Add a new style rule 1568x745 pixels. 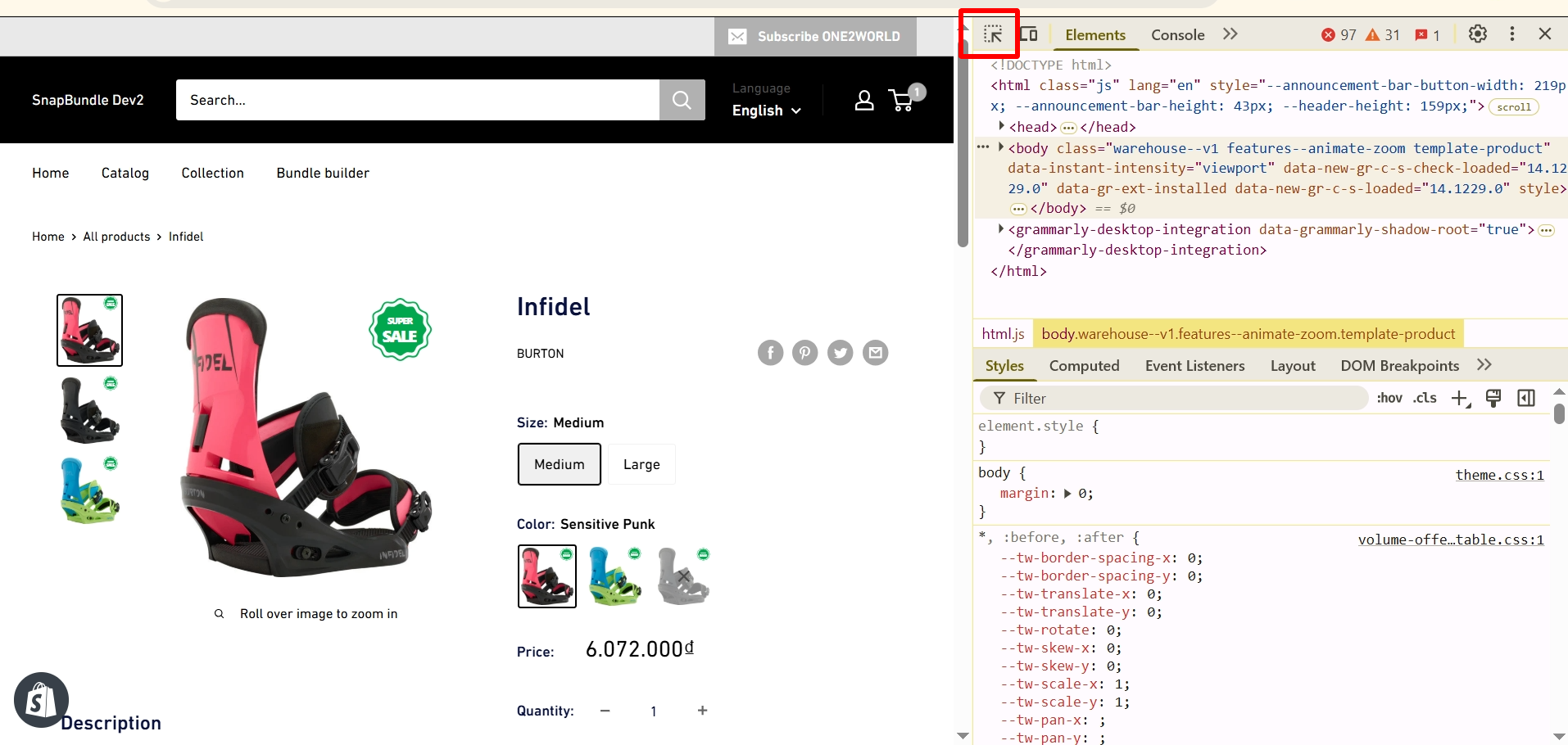(1461, 399)
